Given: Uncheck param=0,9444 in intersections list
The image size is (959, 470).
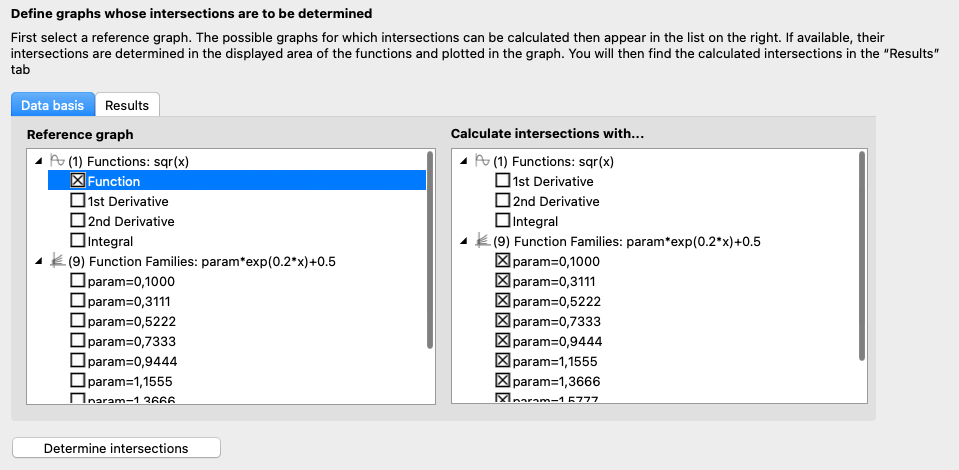Looking at the screenshot, I should pos(503,341).
